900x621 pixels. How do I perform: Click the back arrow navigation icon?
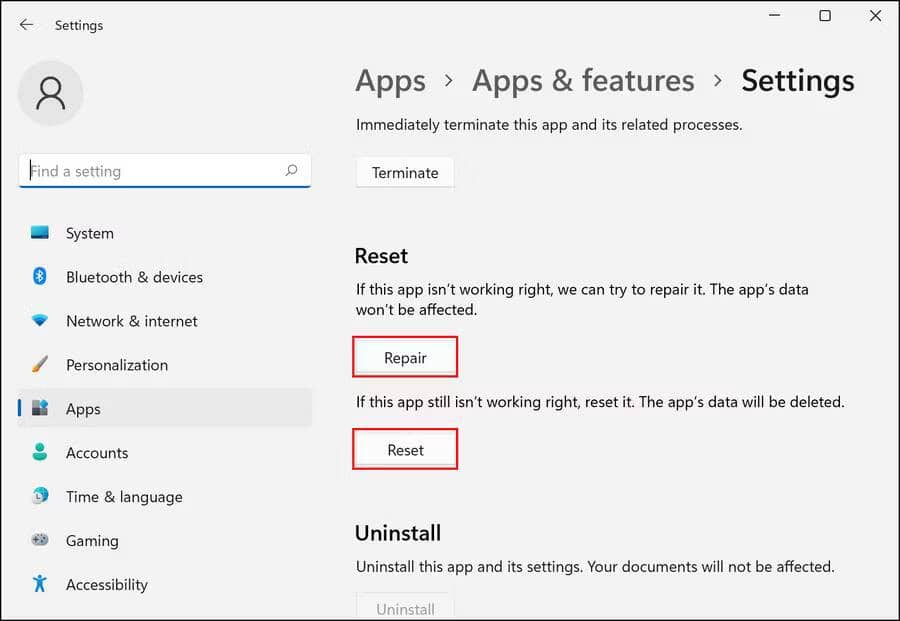coord(26,25)
